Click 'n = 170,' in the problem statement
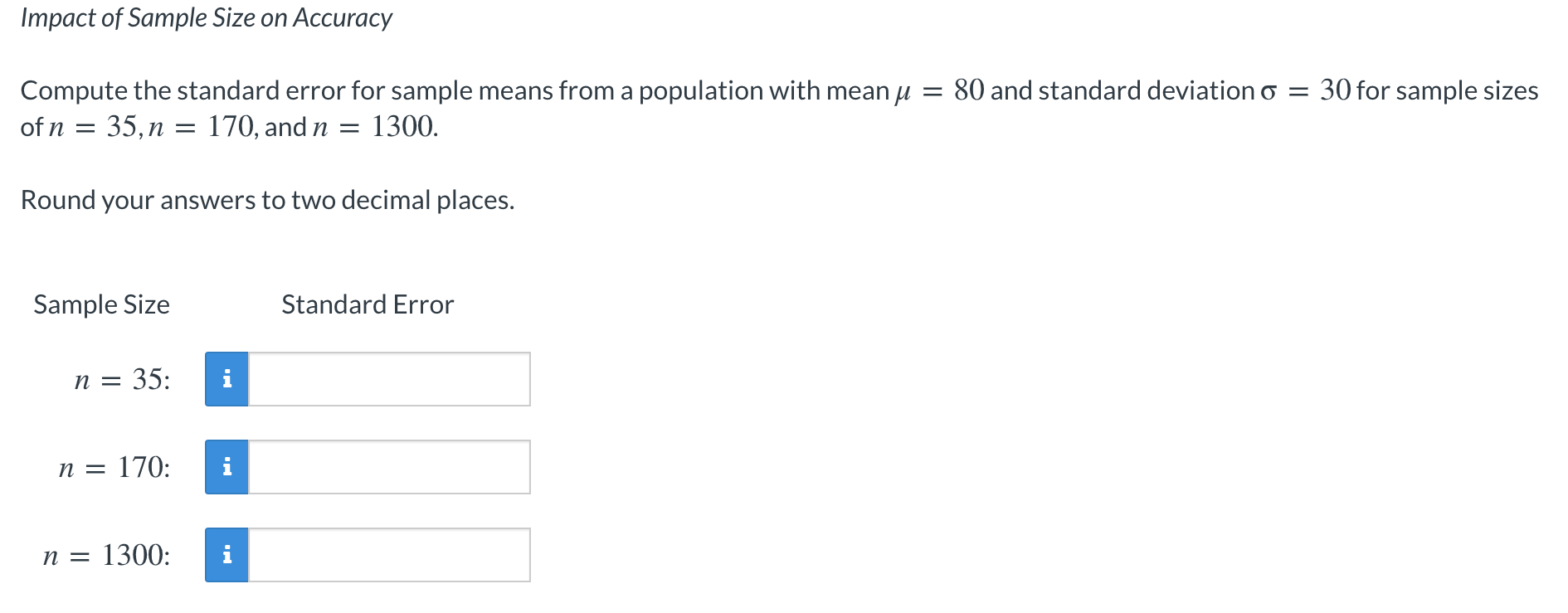This screenshot has width=1568, height=613. (203, 127)
